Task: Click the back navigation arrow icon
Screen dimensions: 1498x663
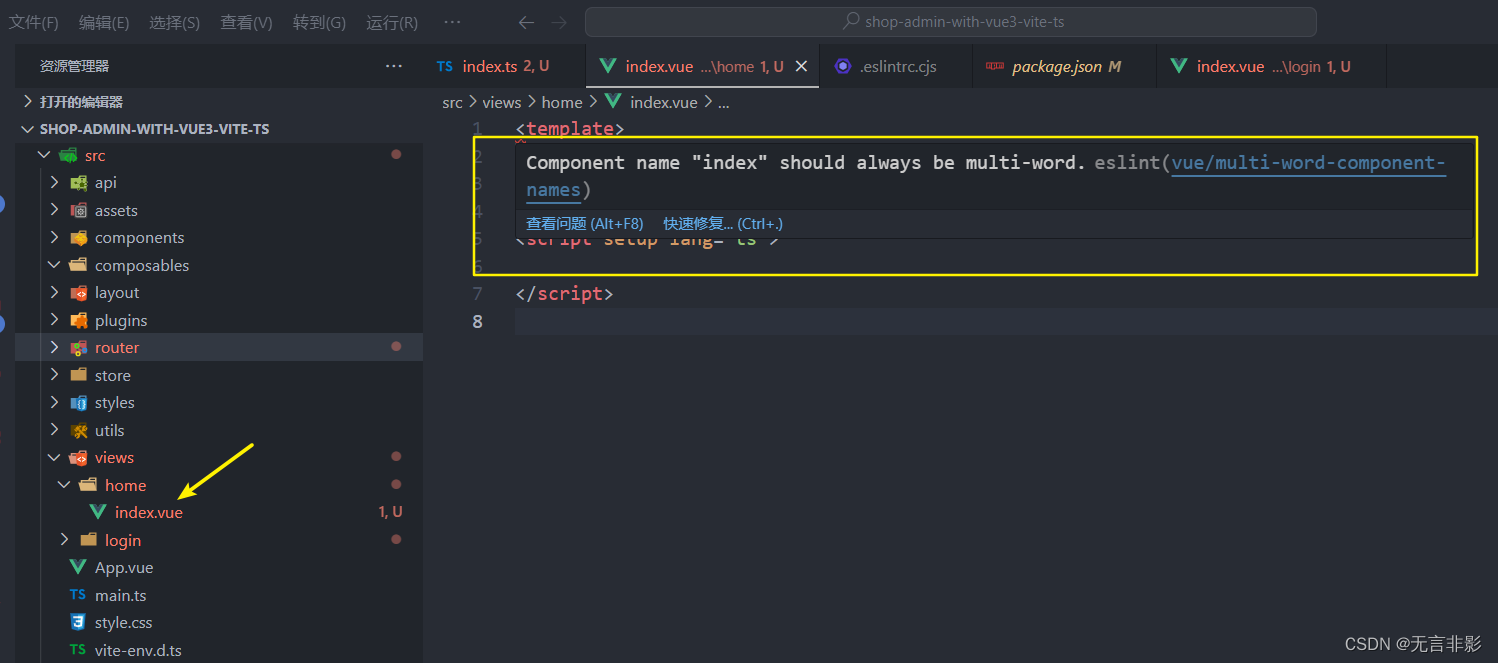Action: 527,22
